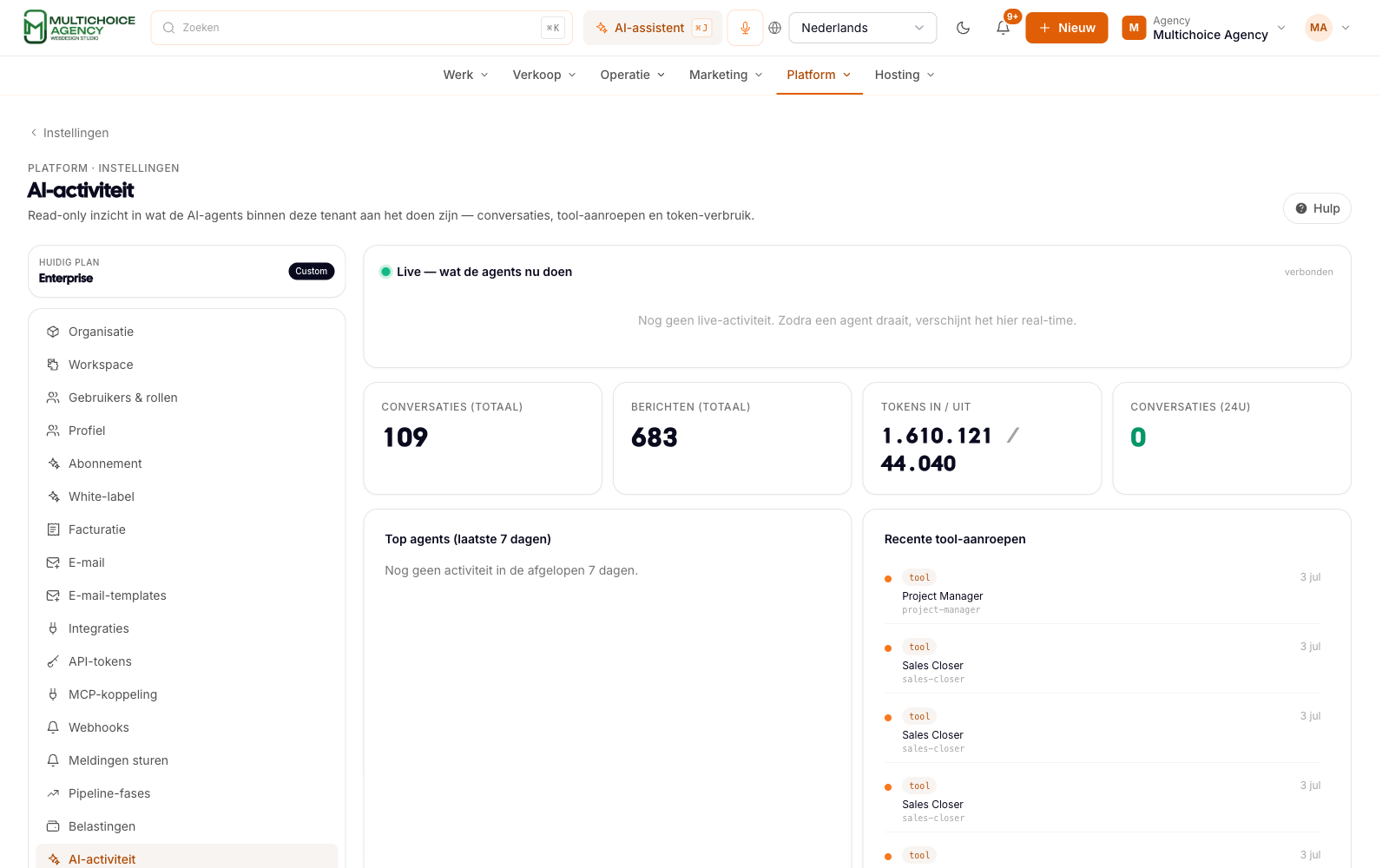Click the White-label sparkle icon
1389x868 pixels.
click(53, 496)
